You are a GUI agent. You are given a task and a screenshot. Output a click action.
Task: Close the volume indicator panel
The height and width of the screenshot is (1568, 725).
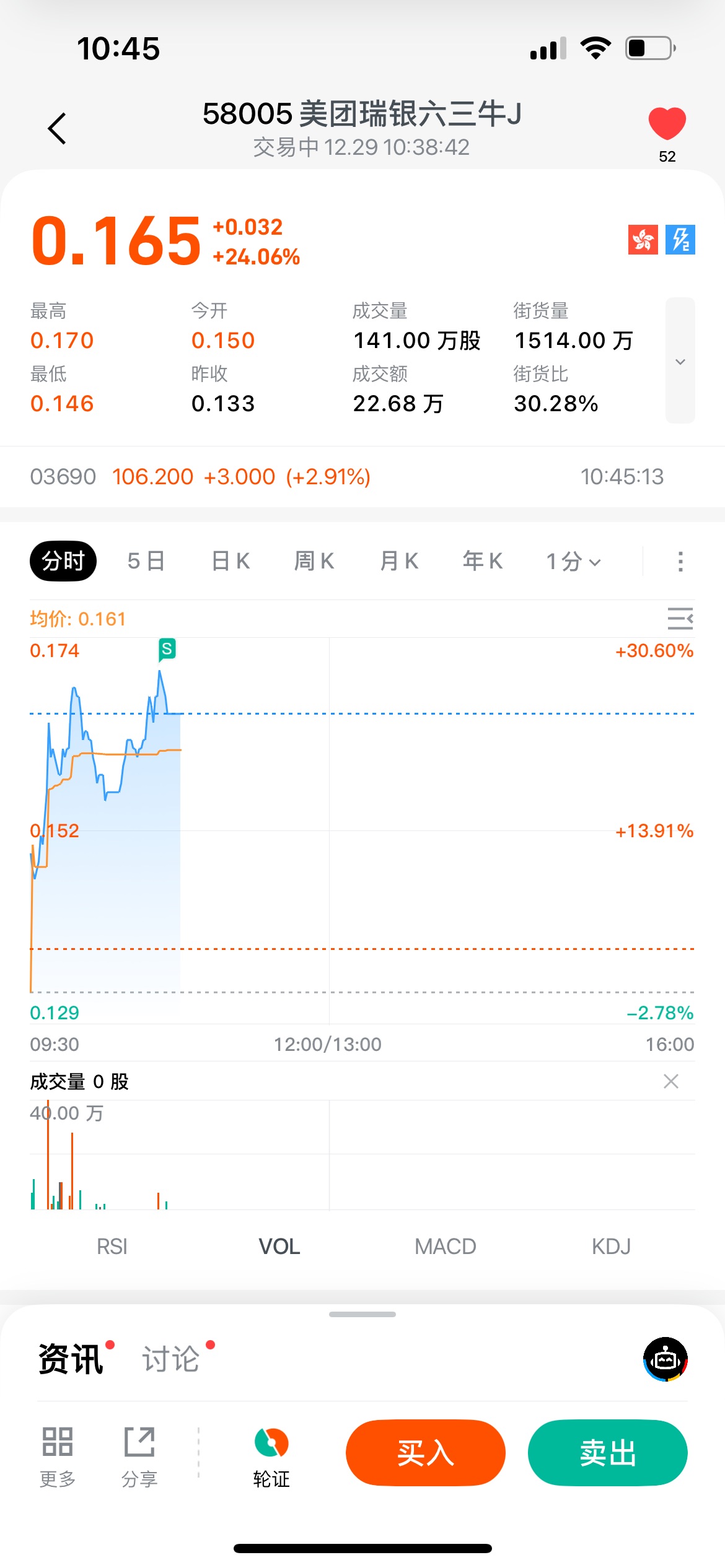670,1081
